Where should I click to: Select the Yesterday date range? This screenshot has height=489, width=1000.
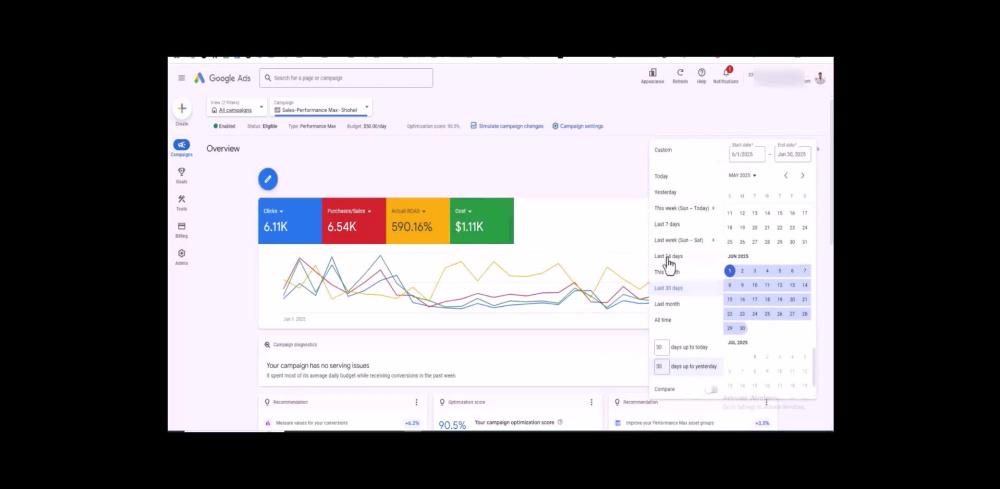pos(665,192)
